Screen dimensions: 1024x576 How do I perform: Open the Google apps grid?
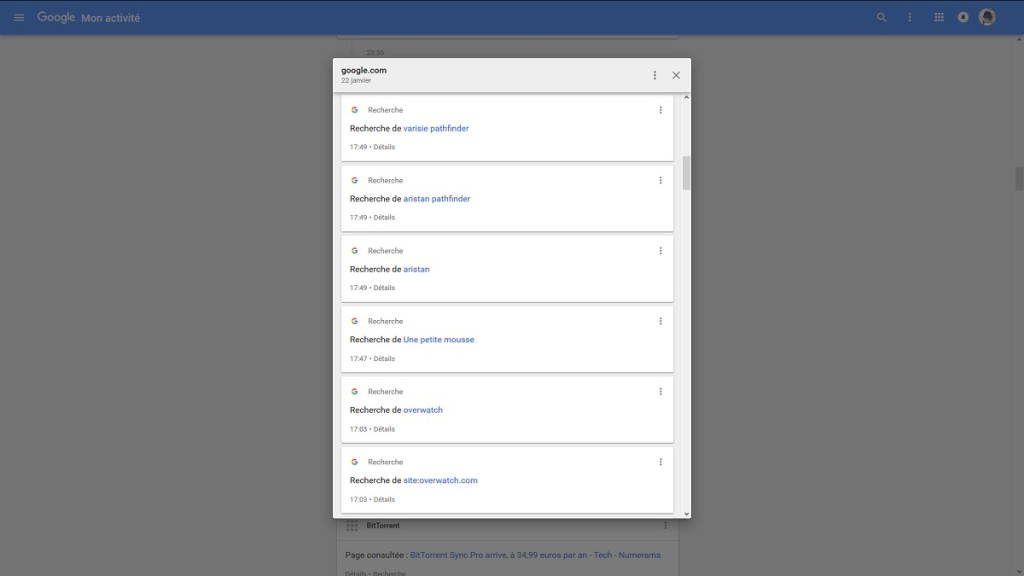938,18
